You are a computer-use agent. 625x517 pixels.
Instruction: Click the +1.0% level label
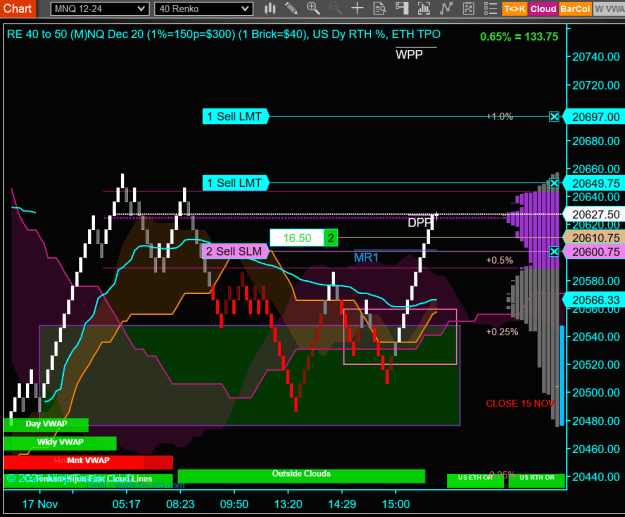point(500,117)
